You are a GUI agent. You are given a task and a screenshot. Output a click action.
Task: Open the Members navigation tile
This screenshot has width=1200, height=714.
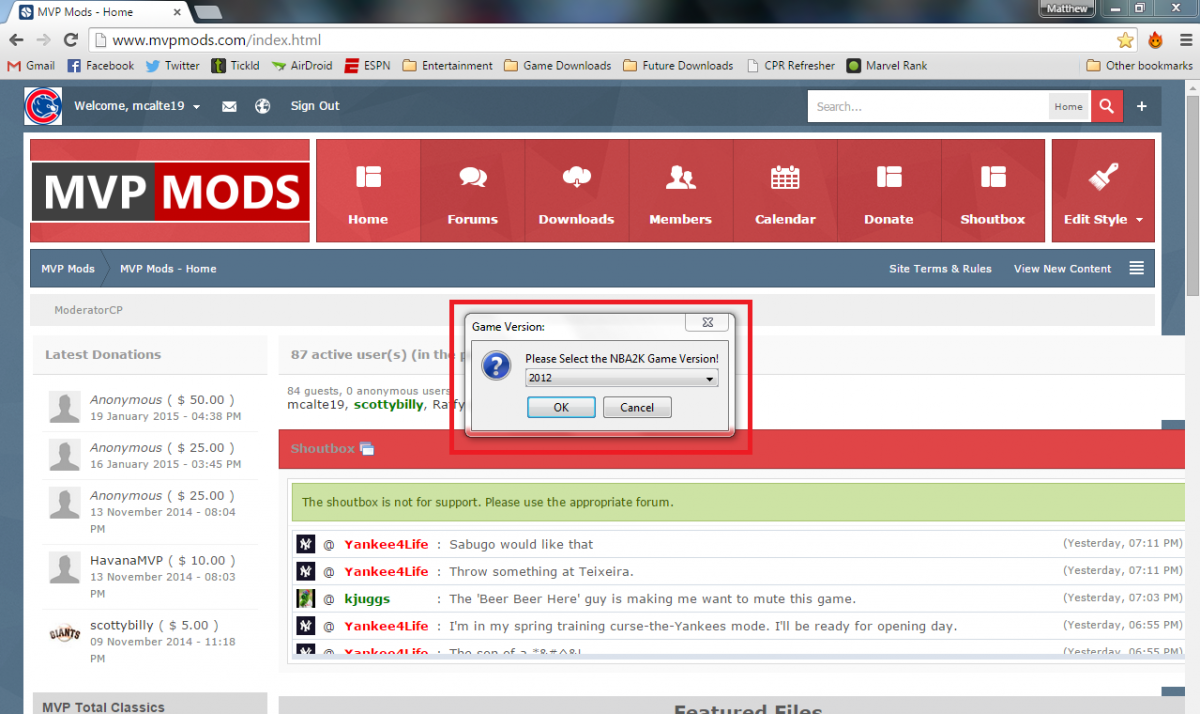[681, 191]
